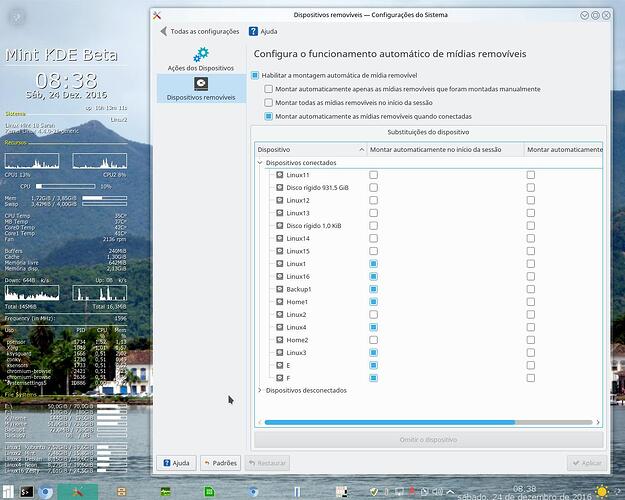This screenshot has height=500, width=625.
Task: Disable mount at session start for Linux1
Action: tap(373, 264)
